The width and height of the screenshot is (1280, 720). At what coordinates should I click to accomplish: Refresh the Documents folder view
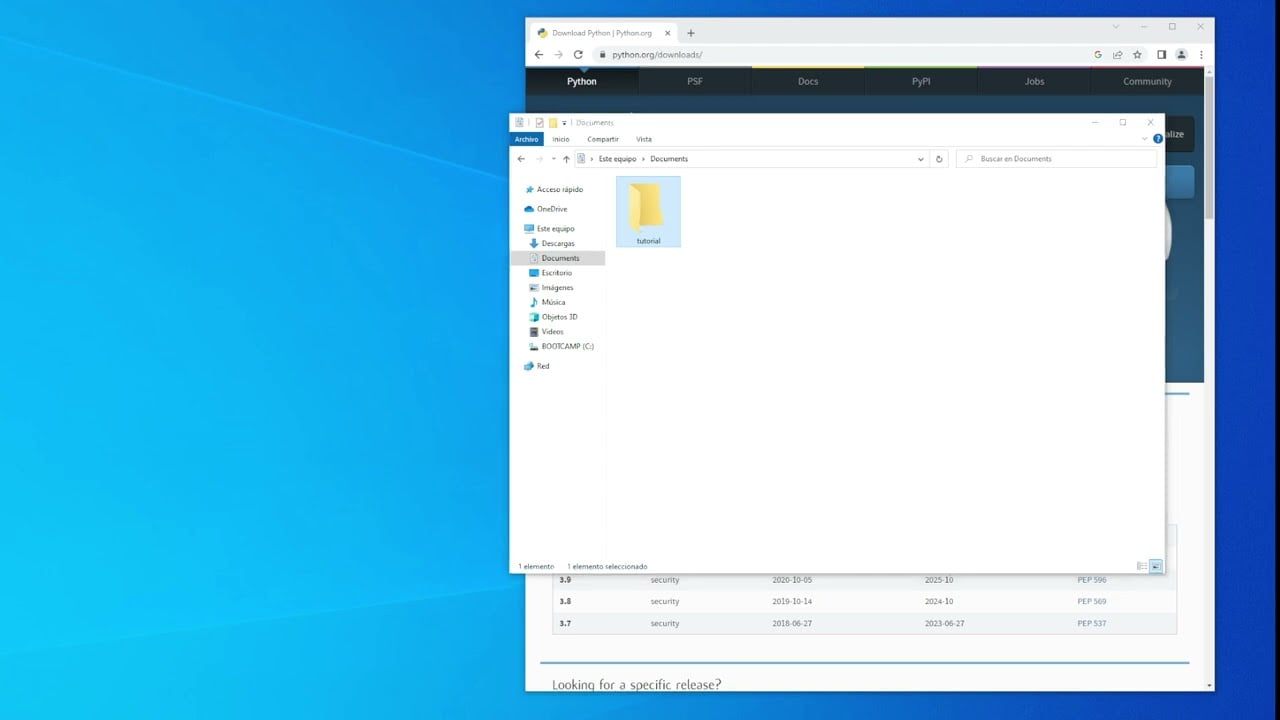point(938,158)
